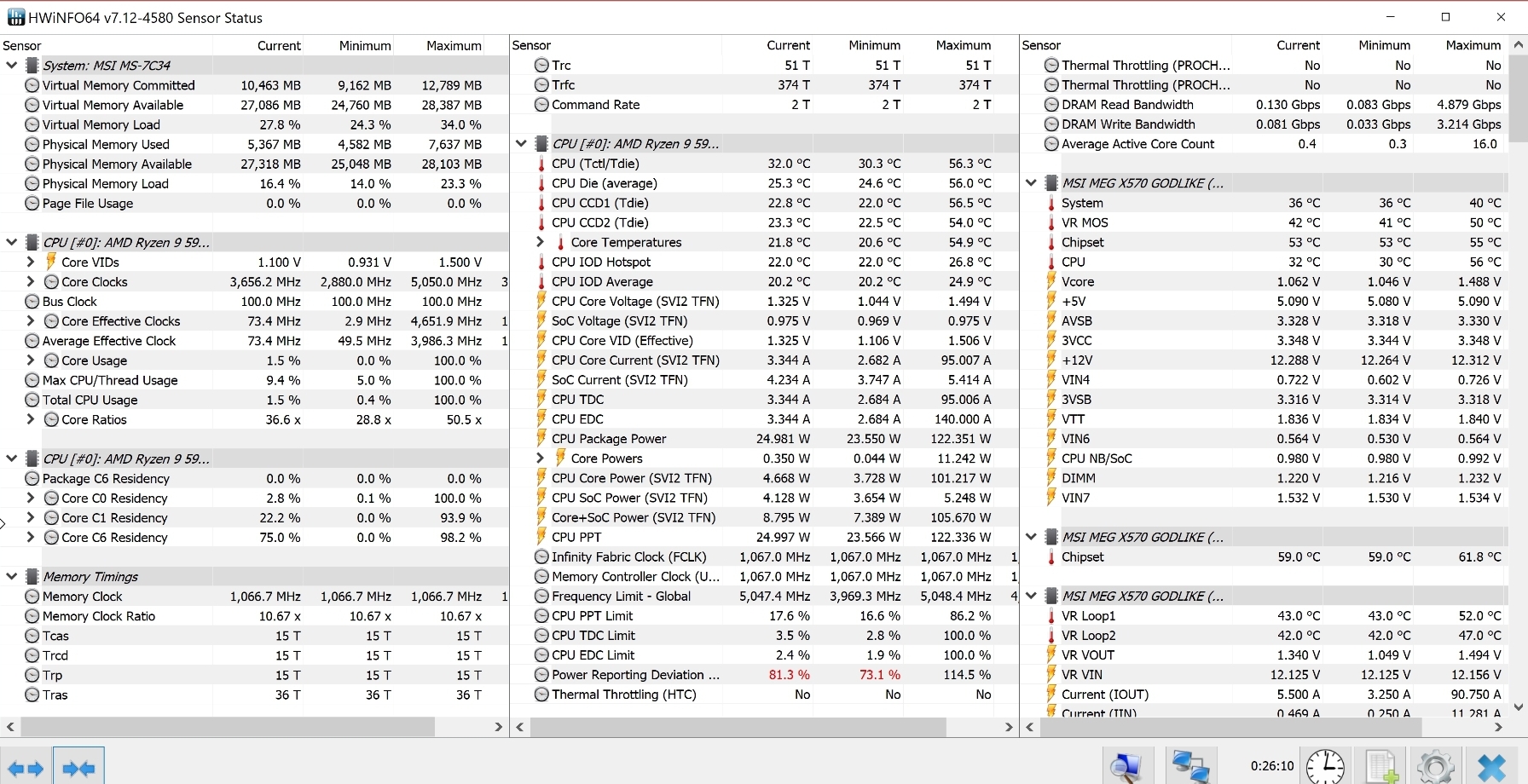Select the Total CPU Usage row

254,400
